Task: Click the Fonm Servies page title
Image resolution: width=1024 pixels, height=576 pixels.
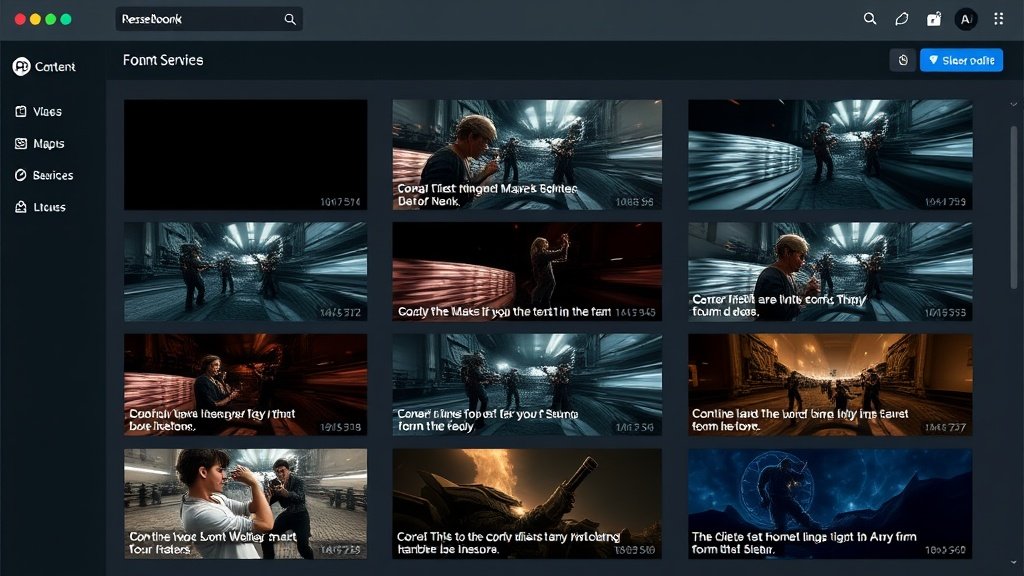Action: (163, 60)
